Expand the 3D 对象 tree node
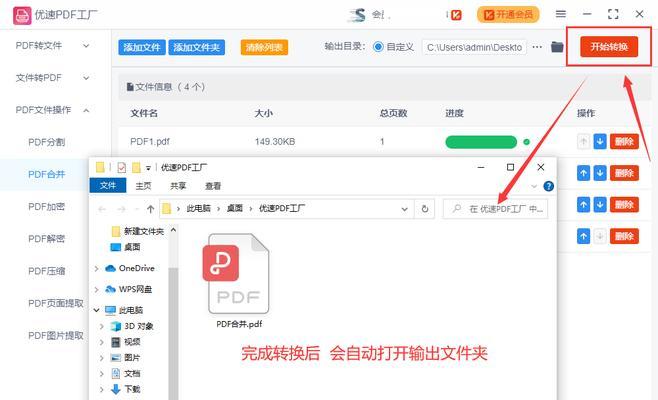 pyautogui.click(x=102, y=326)
